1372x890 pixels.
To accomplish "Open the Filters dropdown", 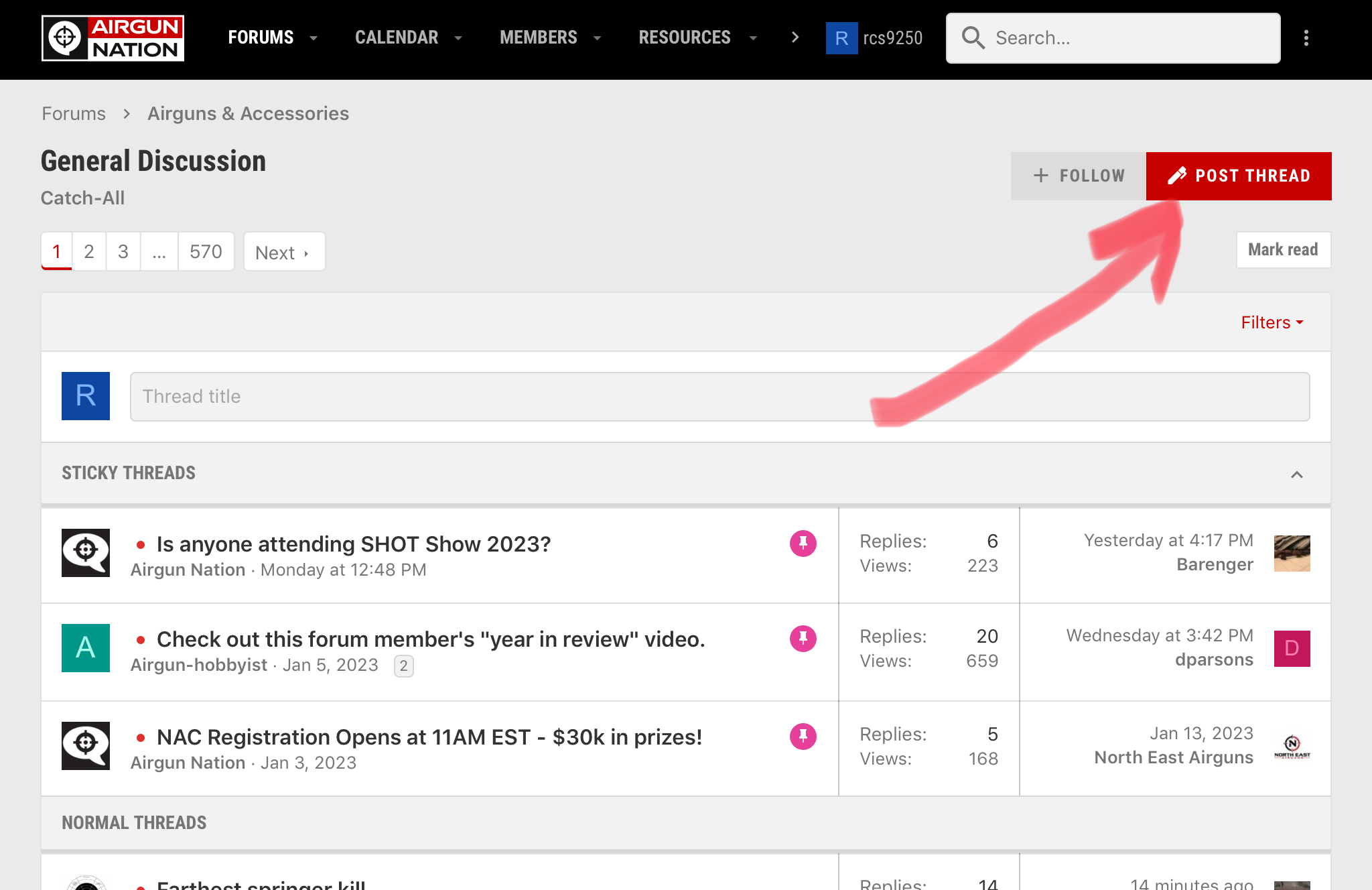I will click(1272, 322).
